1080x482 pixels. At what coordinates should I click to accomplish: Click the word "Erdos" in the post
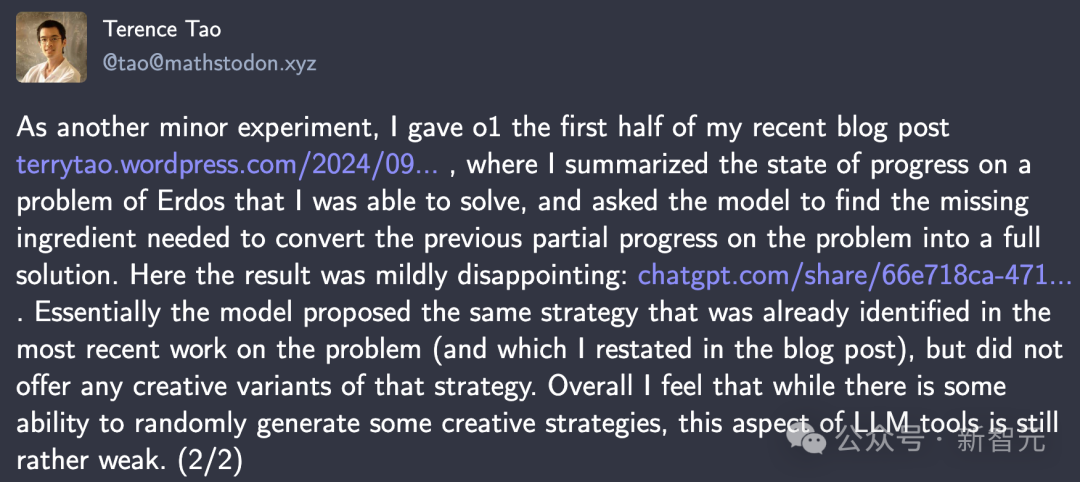pyautogui.click(x=169, y=202)
